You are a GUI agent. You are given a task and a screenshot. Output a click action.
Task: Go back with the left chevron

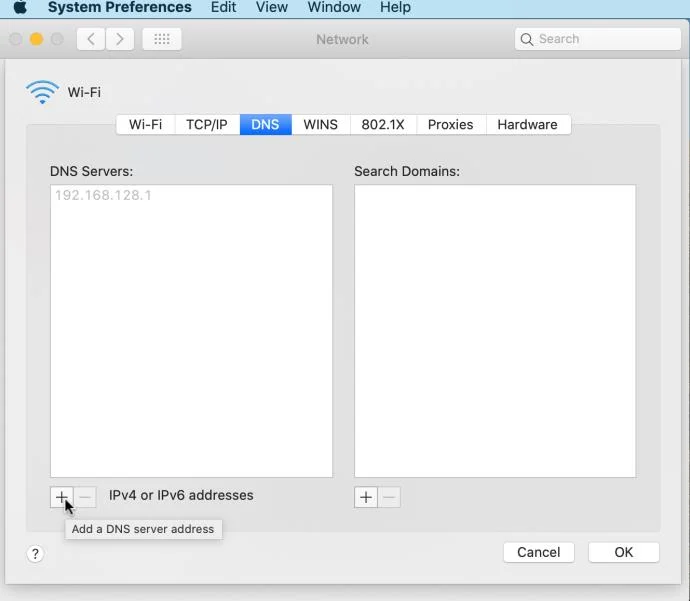coord(91,39)
